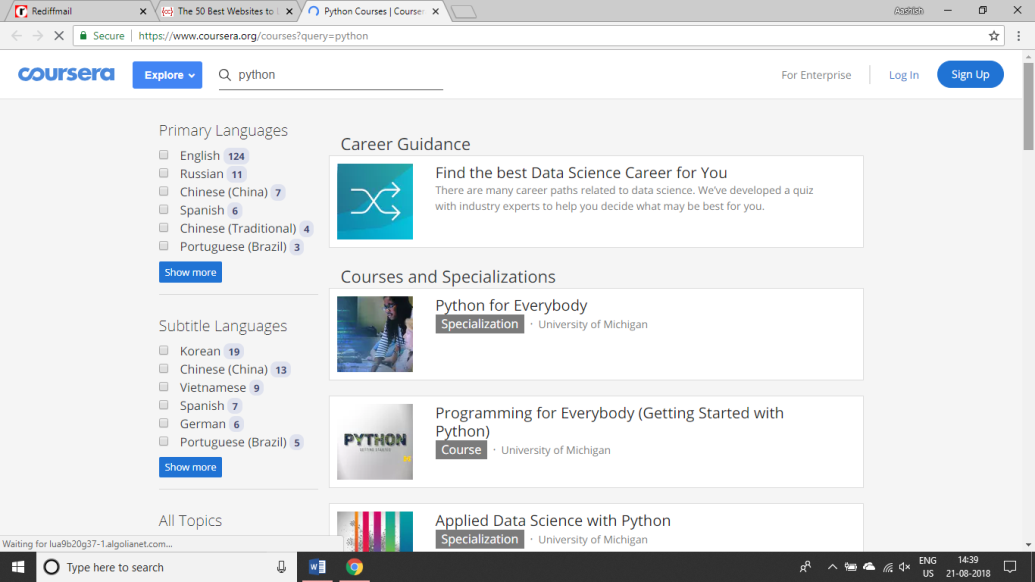Screen dimensions: 1035x582
Task: Click the muted volume icon
Action: [905, 567]
